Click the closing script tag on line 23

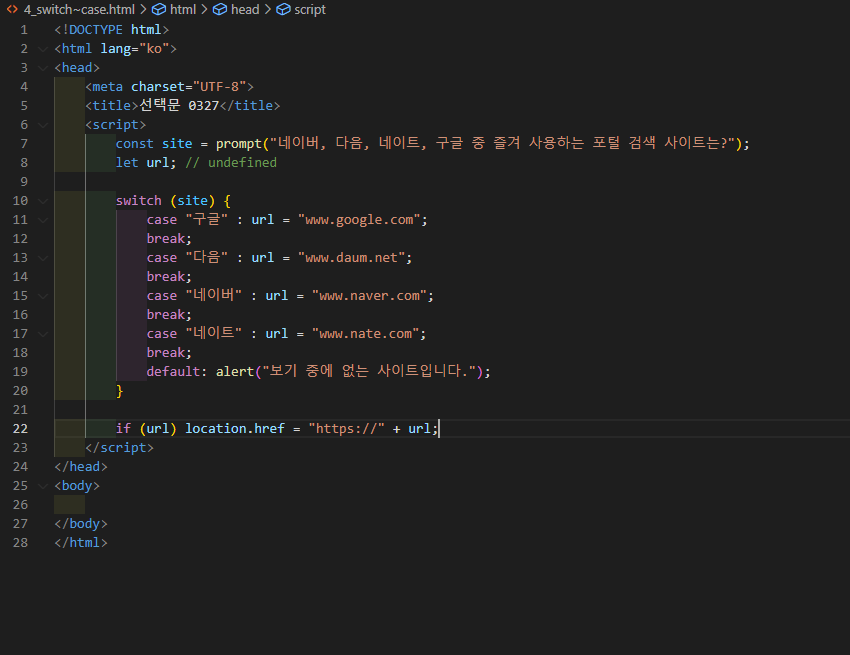(x=119, y=447)
